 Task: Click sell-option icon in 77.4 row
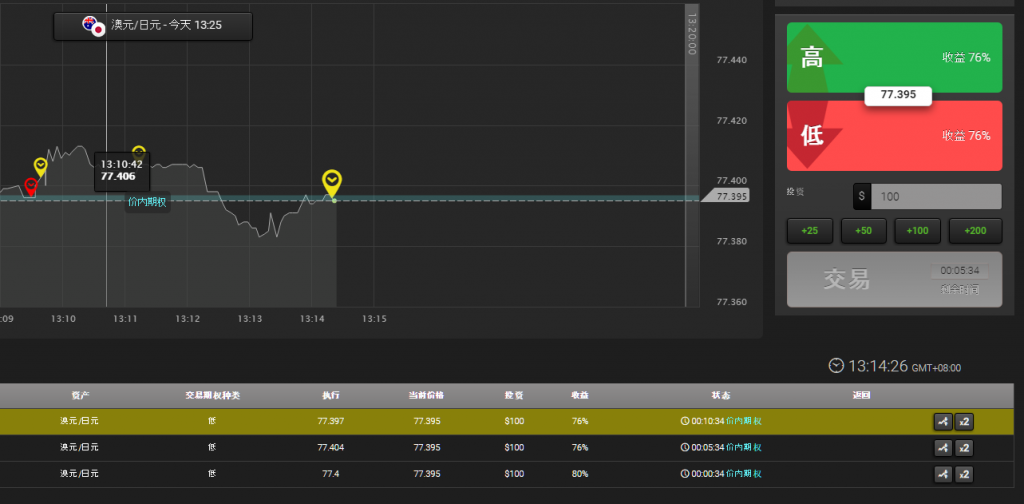(x=942, y=474)
